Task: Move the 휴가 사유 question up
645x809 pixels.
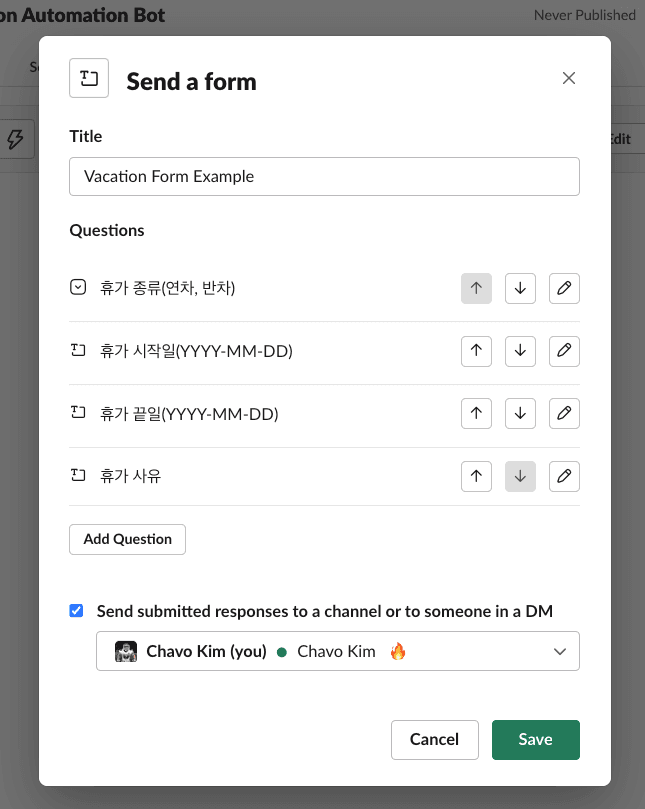Action: click(x=476, y=476)
